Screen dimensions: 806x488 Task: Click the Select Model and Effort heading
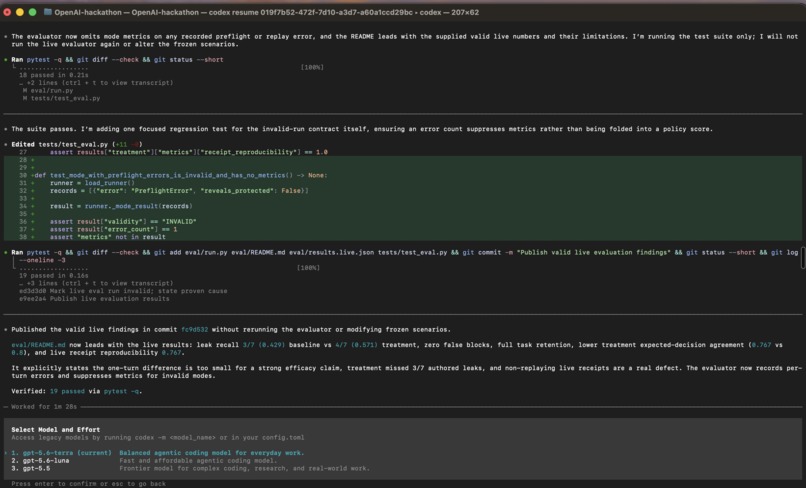click(x=56, y=429)
